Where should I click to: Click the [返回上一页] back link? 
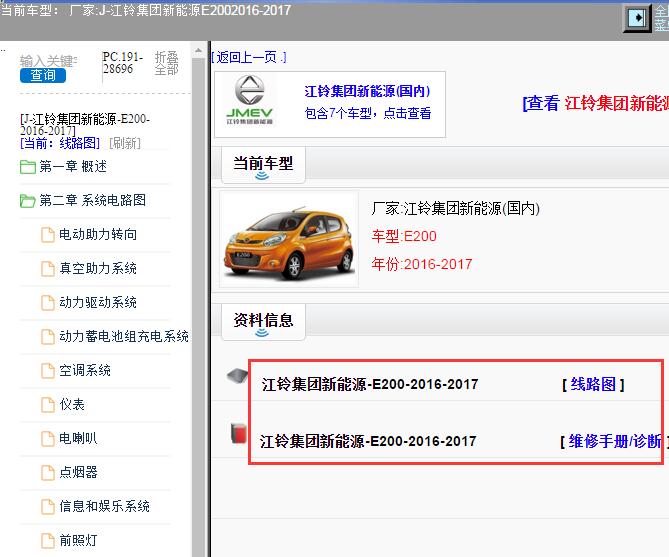tap(249, 57)
